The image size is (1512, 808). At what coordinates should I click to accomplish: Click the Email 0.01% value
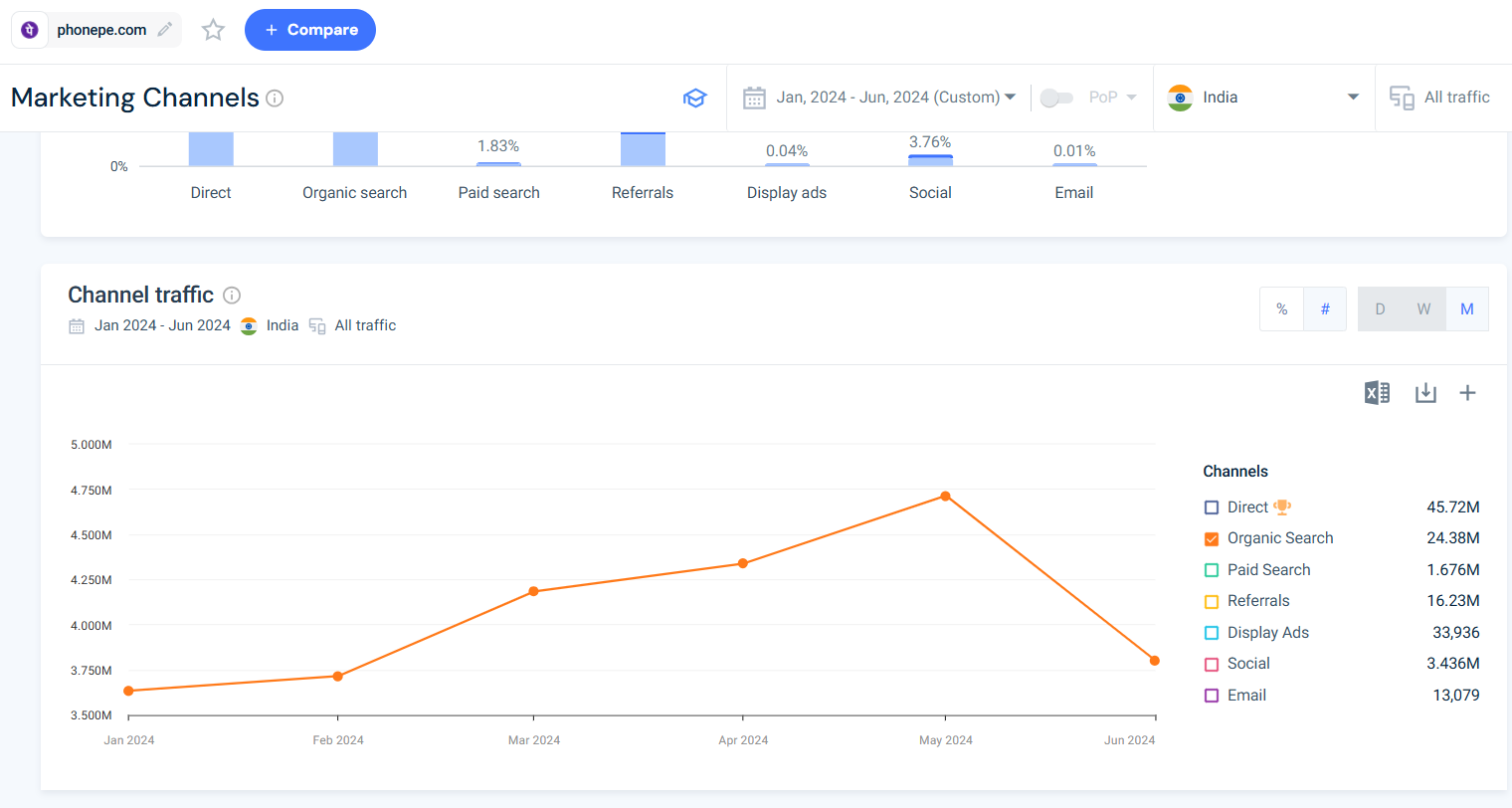click(1074, 151)
